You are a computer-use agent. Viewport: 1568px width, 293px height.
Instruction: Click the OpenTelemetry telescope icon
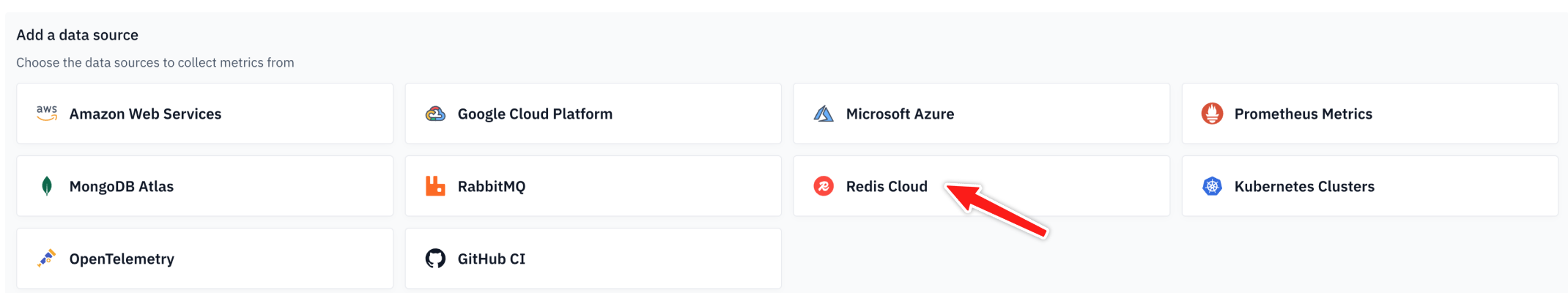click(47, 259)
